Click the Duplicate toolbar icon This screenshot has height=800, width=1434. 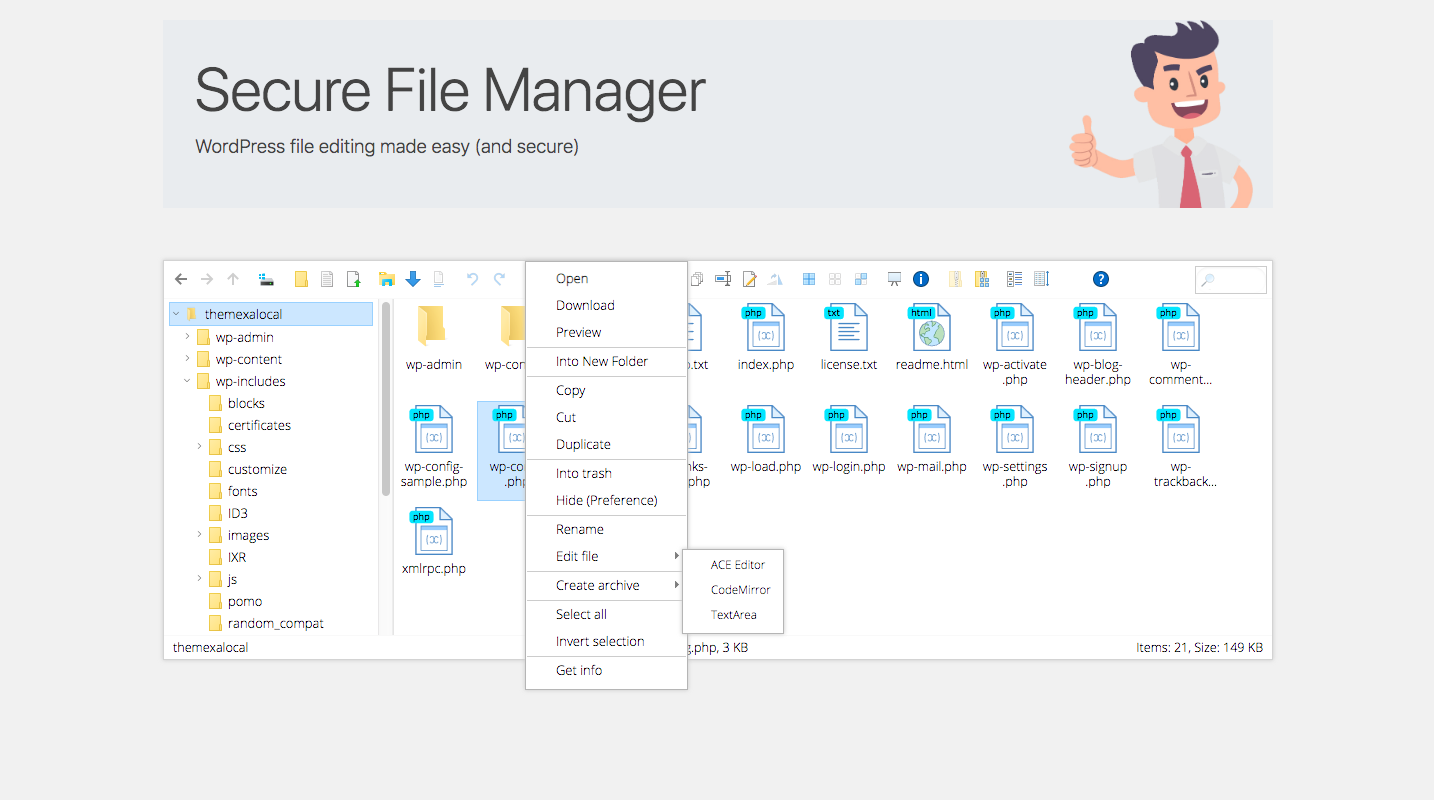(697, 279)
